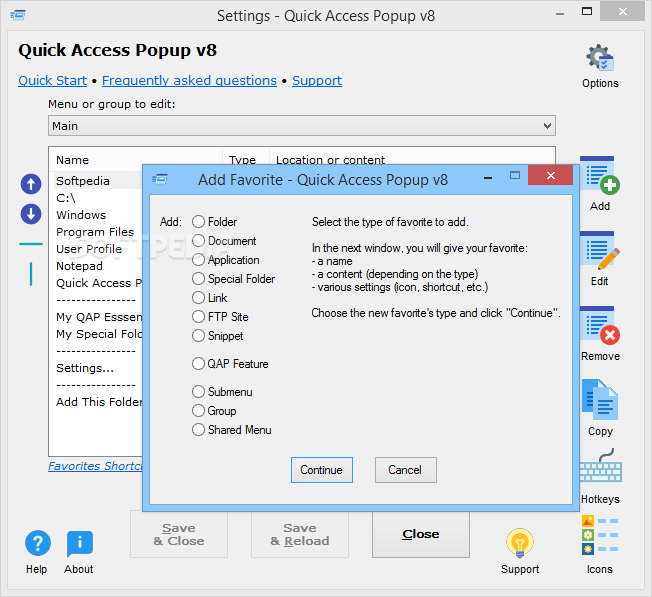Image resolution: width=652 pixels, height=597 pixels.
Task: Click the Close button in Settings
Action: point(421,534)
